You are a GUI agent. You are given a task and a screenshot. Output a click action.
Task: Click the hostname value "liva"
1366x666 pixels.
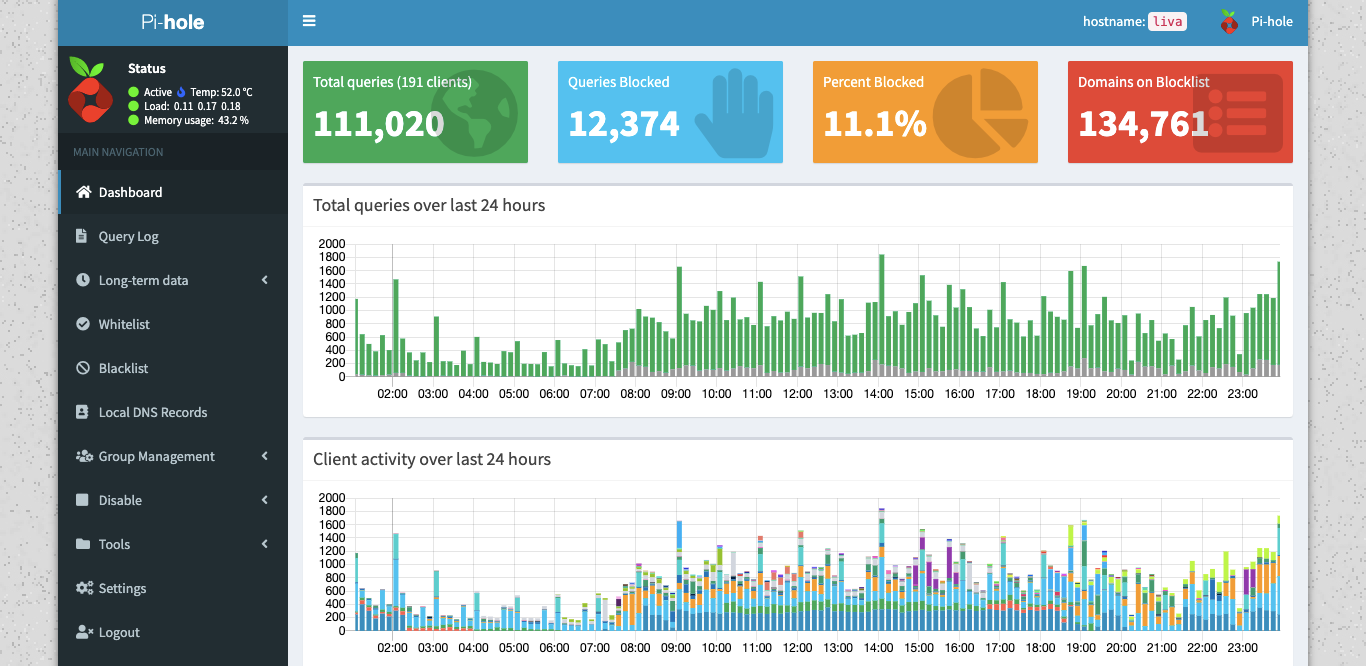pyautogui.click(x=1167, y=21)
